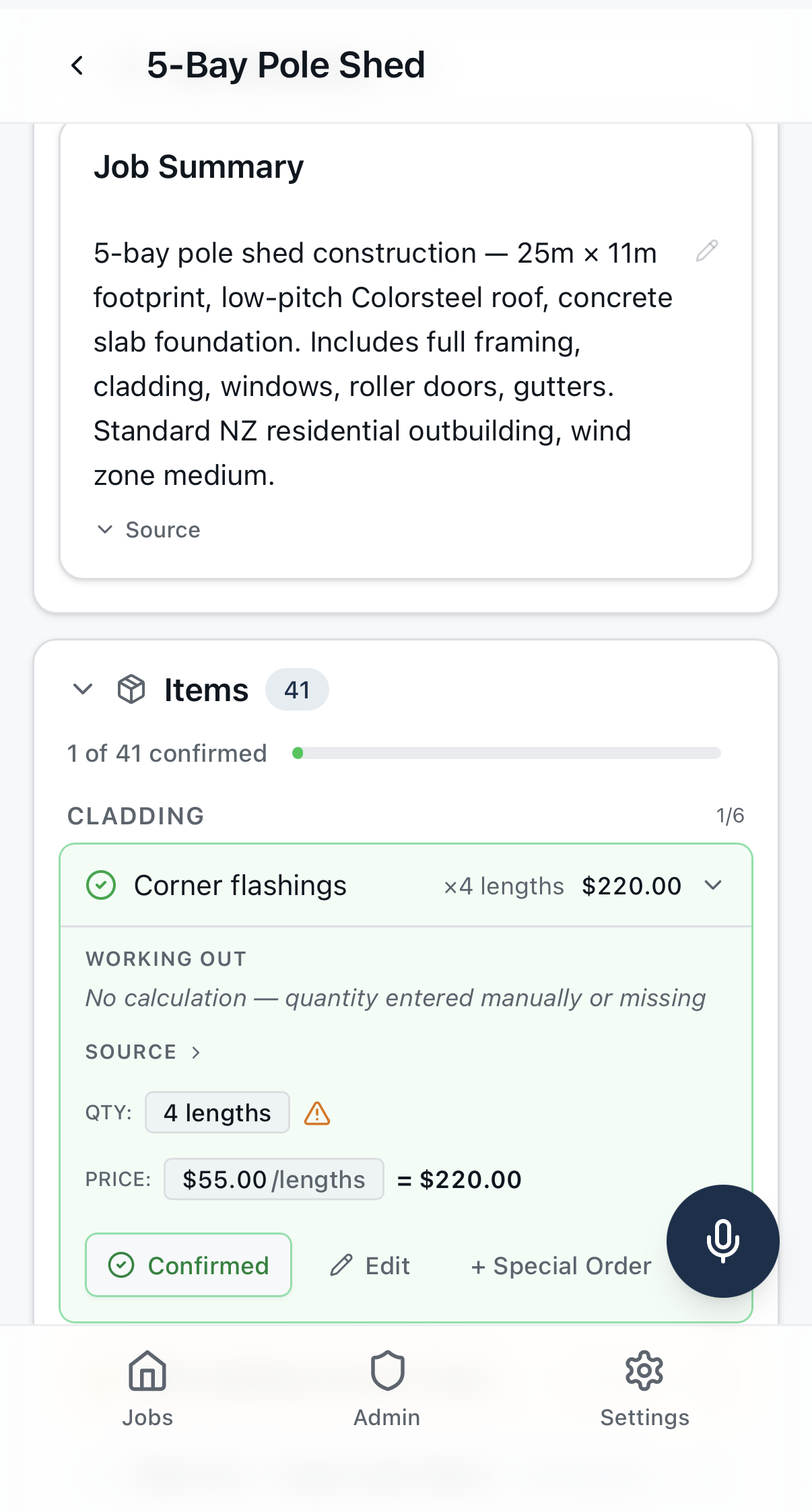The height and width of the screenshot is (1512, 812).
Task: Collapse the Items section chevron
Action: (83, 689)
